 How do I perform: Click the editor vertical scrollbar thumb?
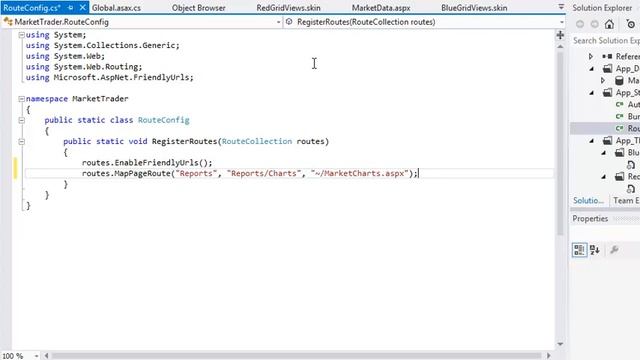point(560,143)
